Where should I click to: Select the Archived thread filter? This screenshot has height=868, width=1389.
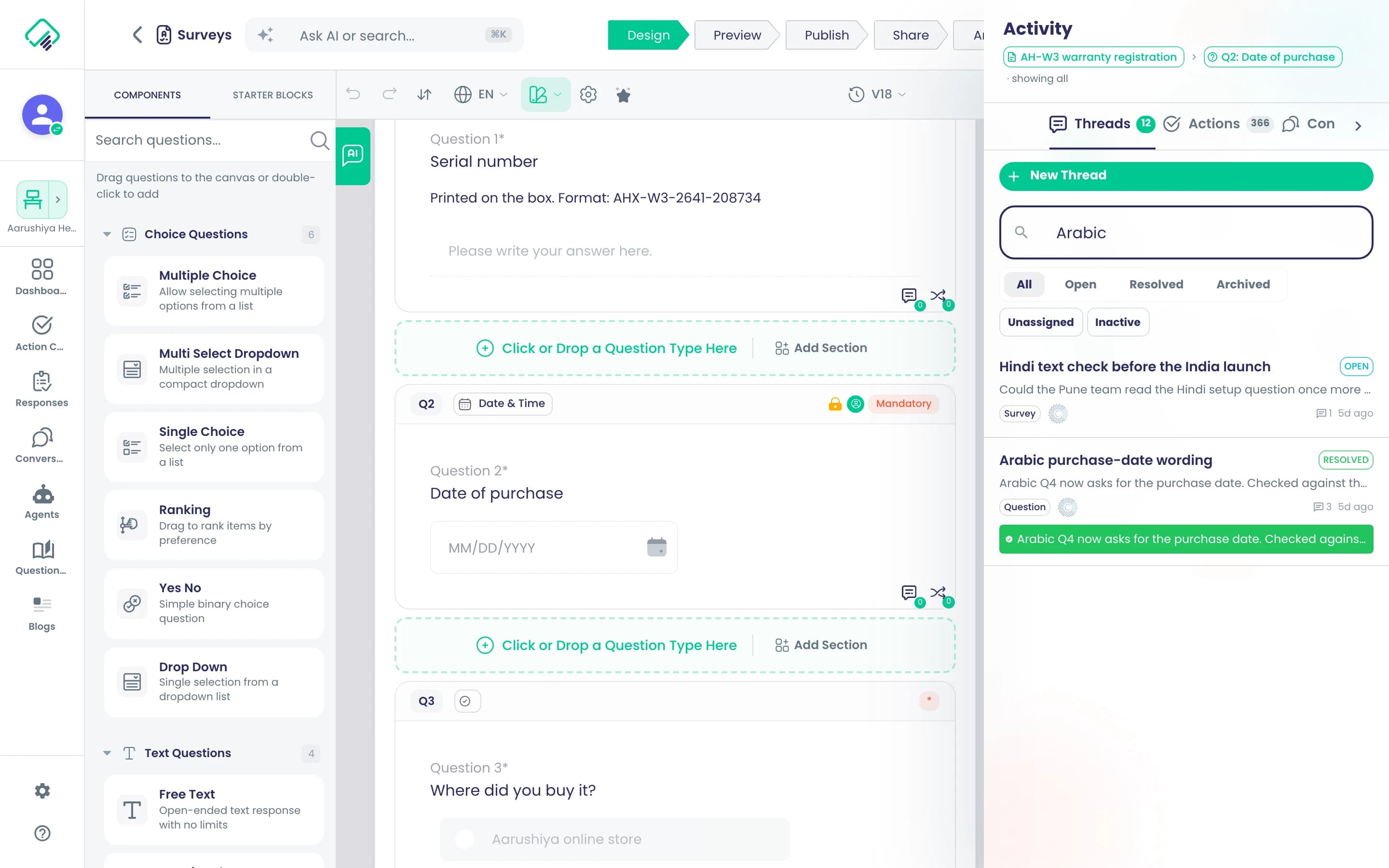[1243, 284]
